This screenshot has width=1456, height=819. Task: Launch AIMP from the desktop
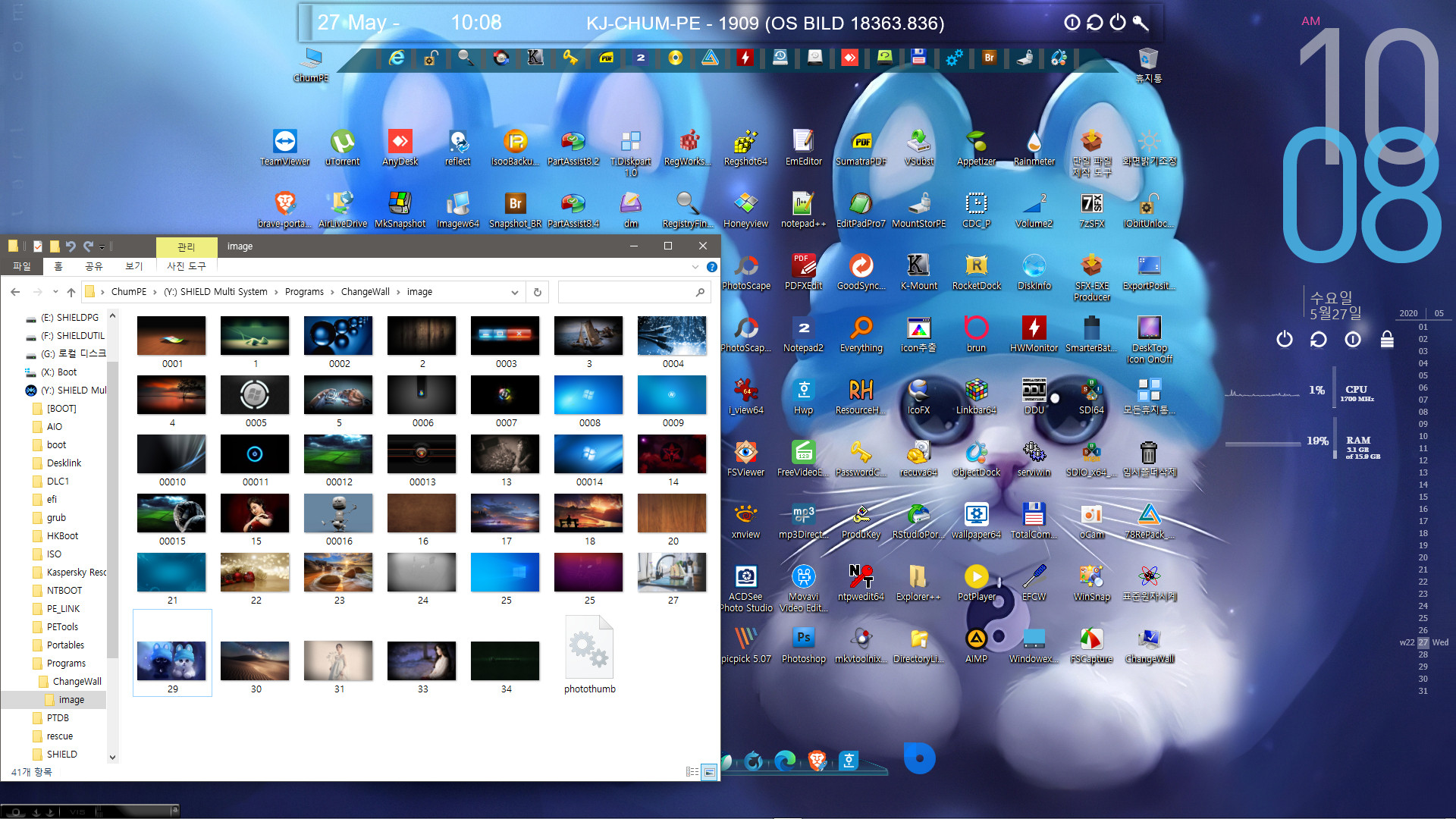[x=977, y=645]
